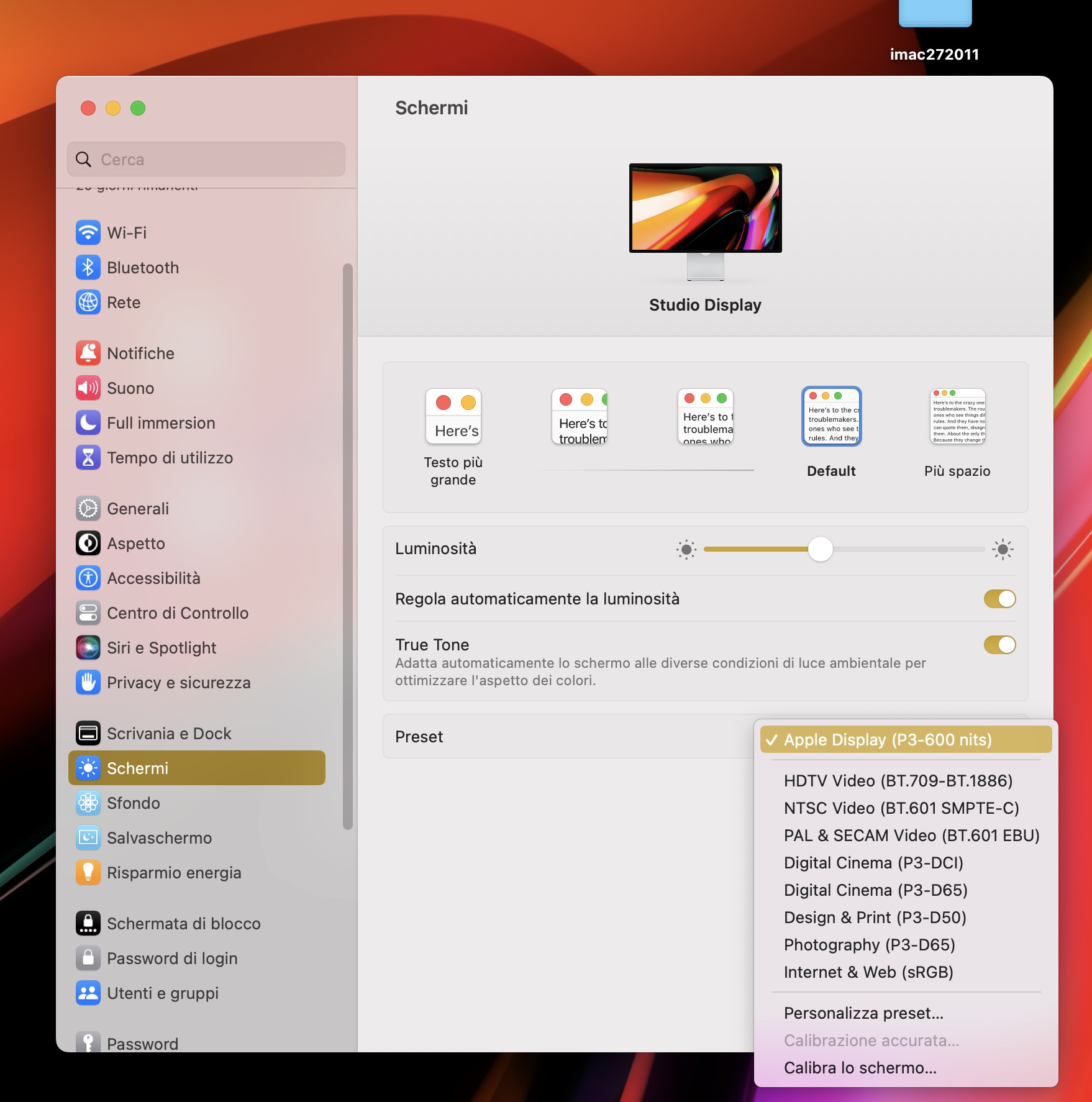Click the Bluetooth icon in sidebar

click(88, 268)
